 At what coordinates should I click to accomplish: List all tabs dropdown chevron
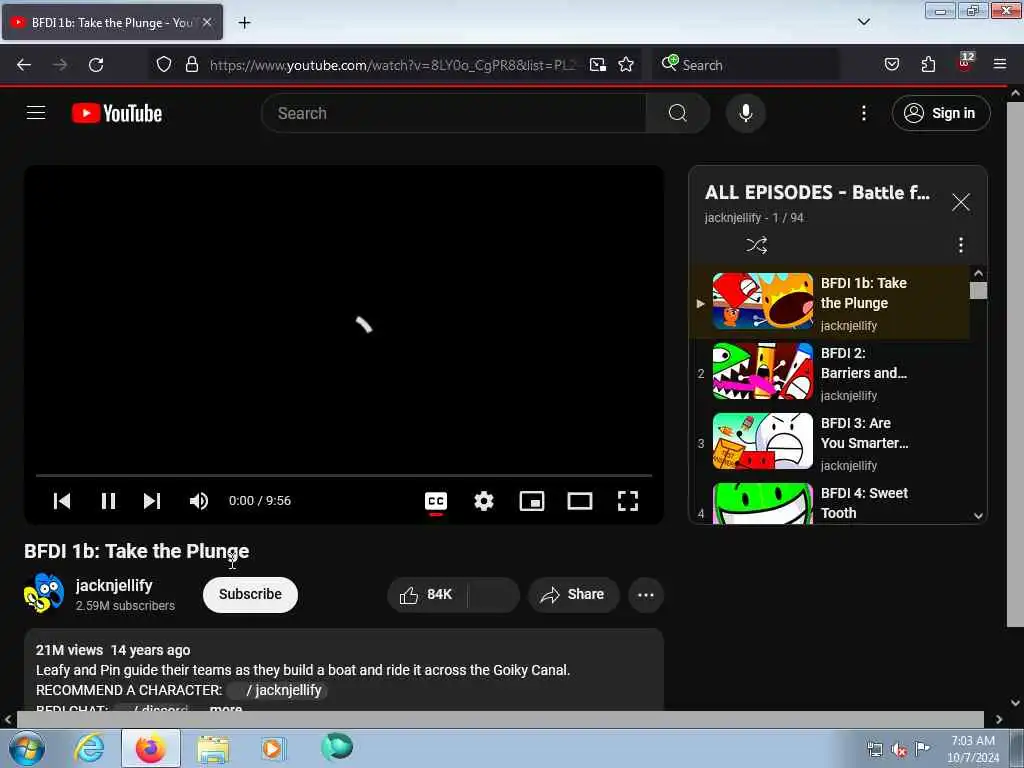[863, 22]
